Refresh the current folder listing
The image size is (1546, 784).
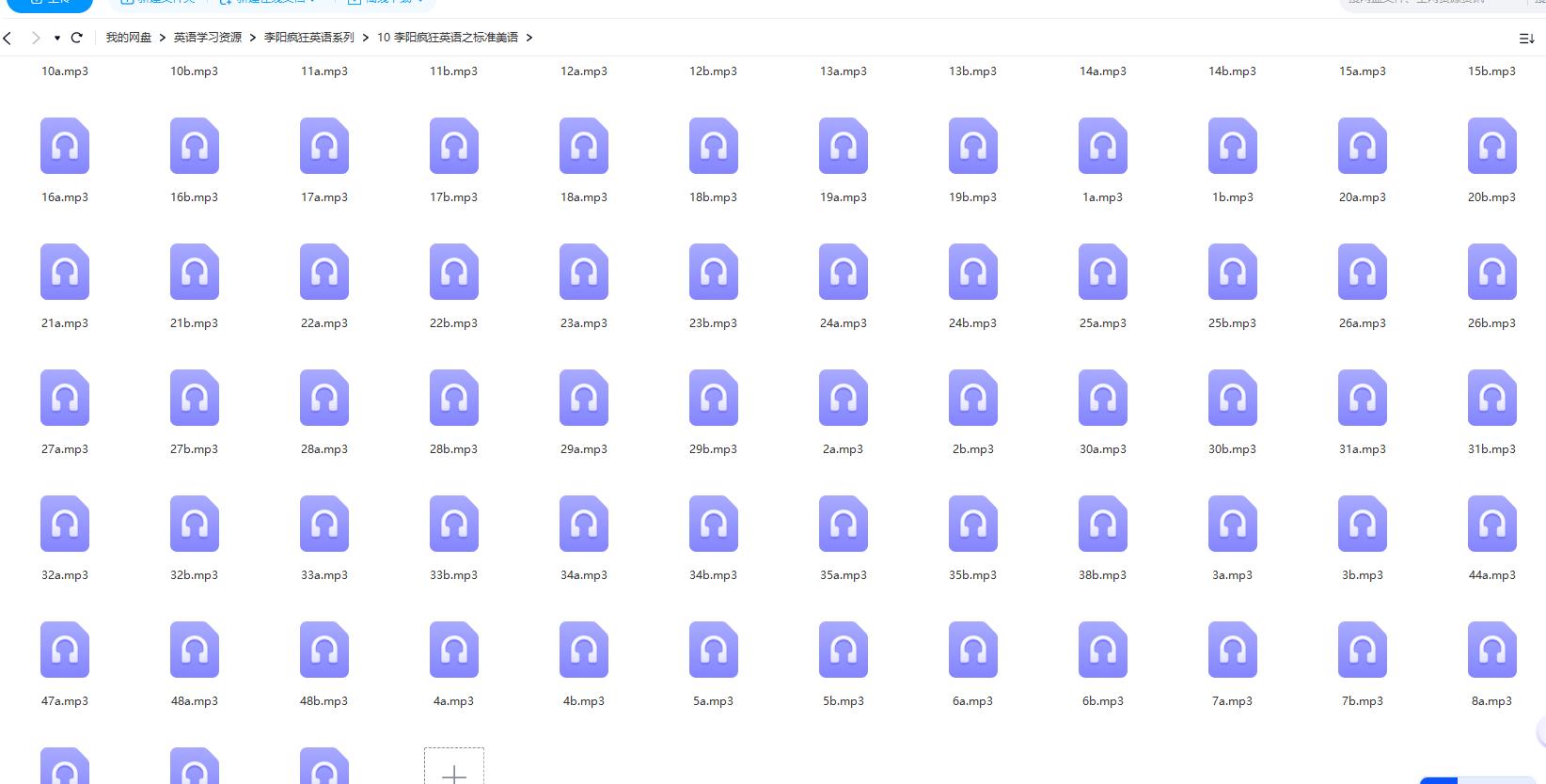click(77, 38)
